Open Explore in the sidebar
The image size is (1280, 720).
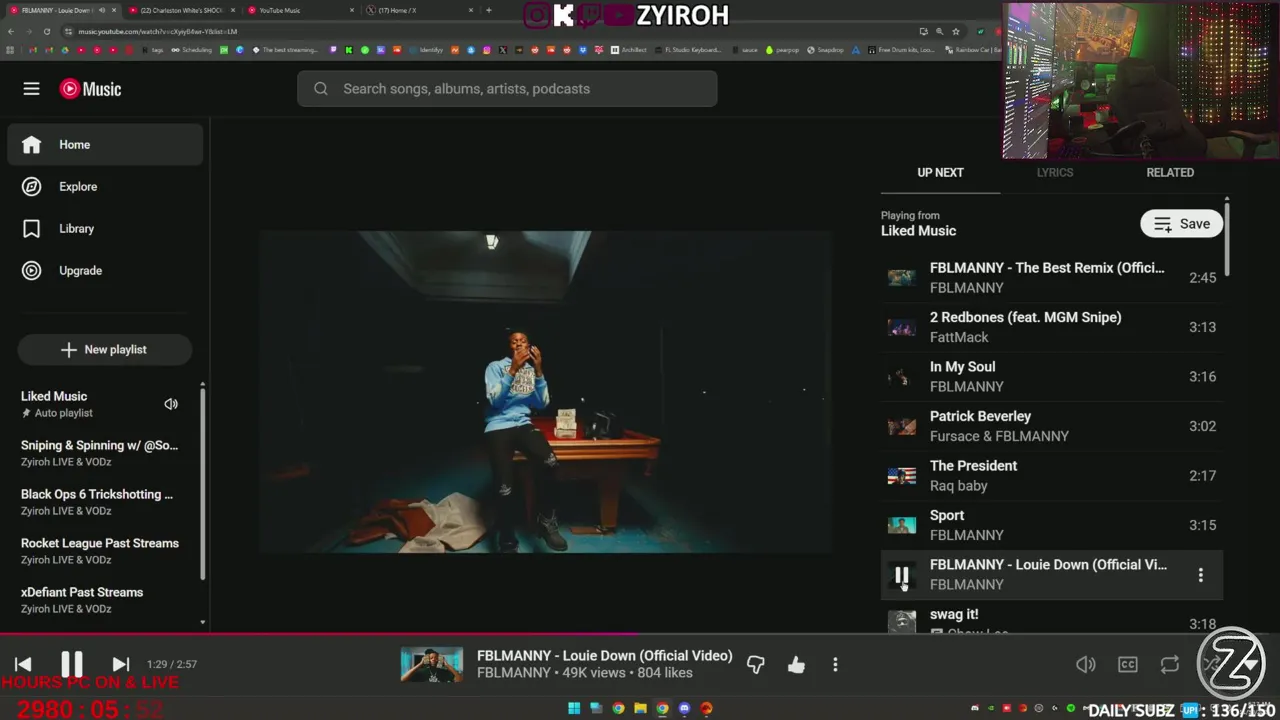(105, 187)
